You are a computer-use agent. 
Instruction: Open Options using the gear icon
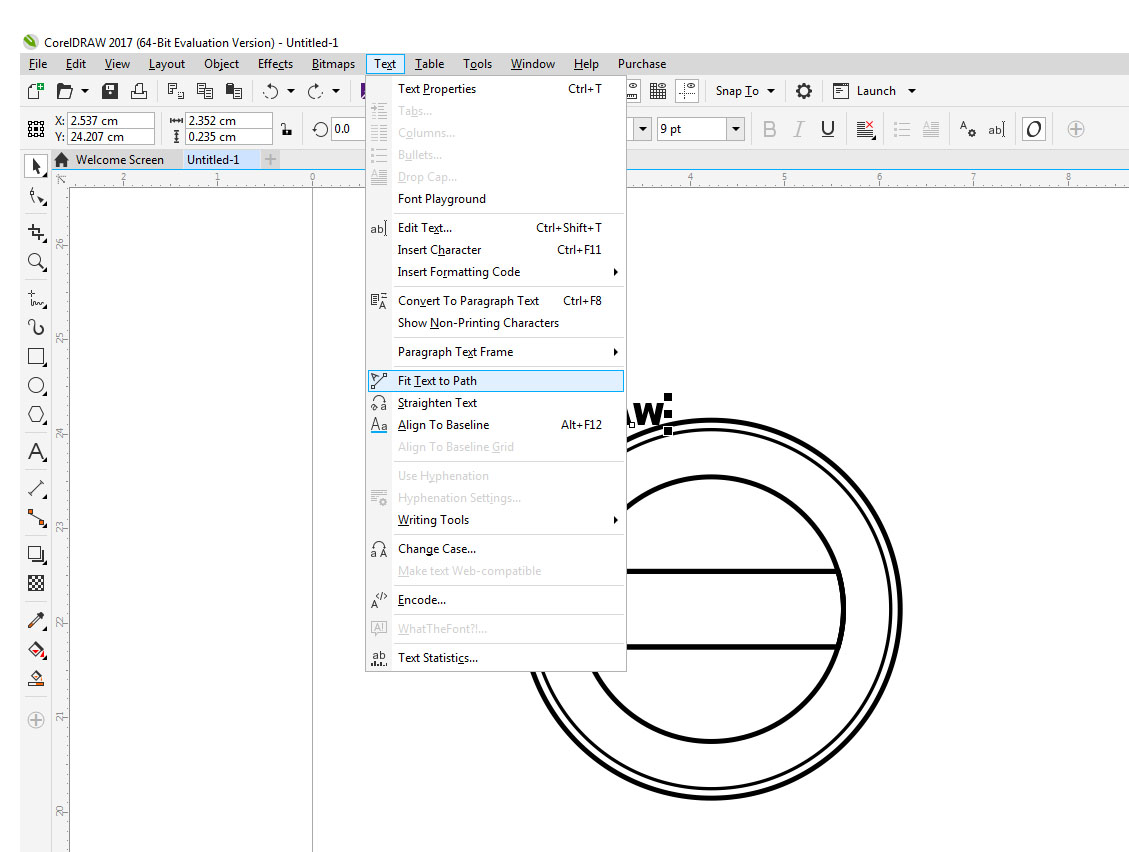coord(804,90)
